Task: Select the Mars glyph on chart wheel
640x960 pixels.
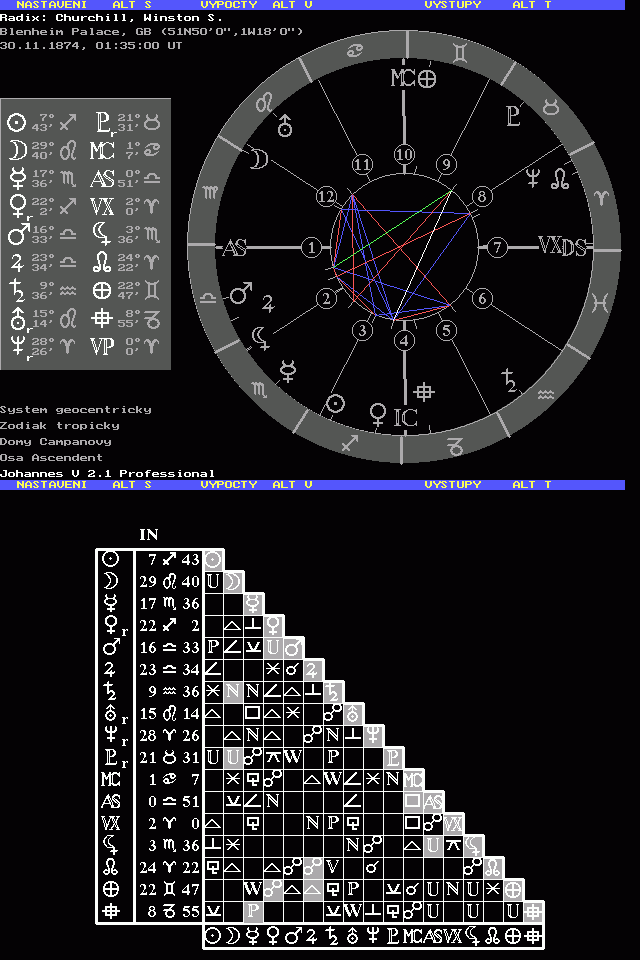Action: coord(241,295)
